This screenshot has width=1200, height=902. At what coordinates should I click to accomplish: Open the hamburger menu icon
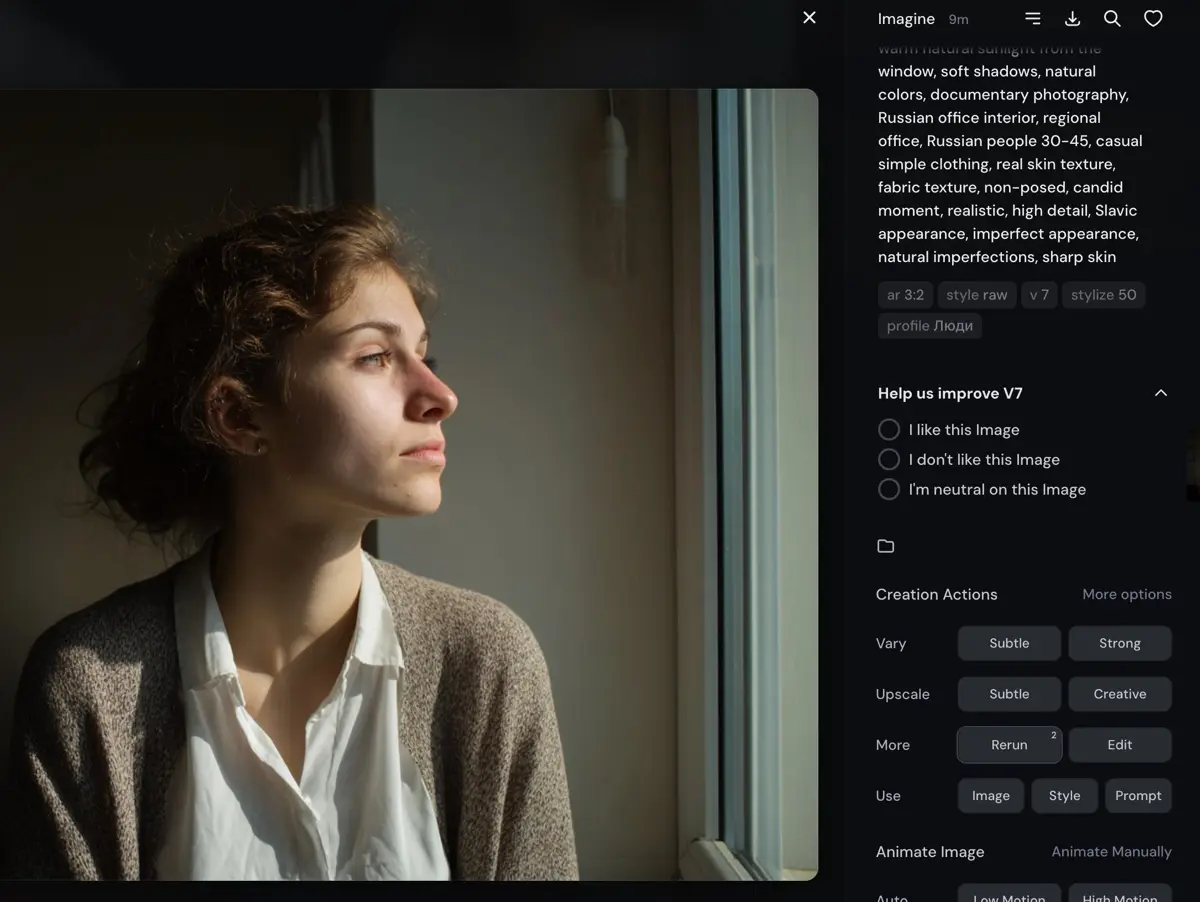pos(1033,19)
